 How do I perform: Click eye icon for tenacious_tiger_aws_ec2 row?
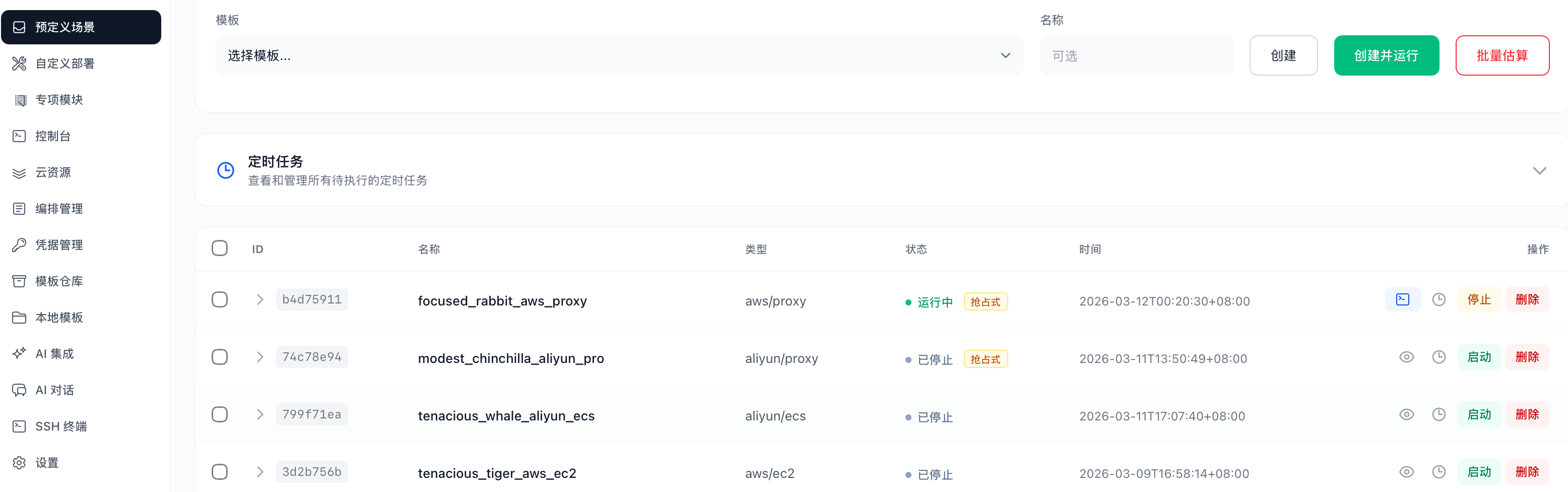tap(1406, 472)
